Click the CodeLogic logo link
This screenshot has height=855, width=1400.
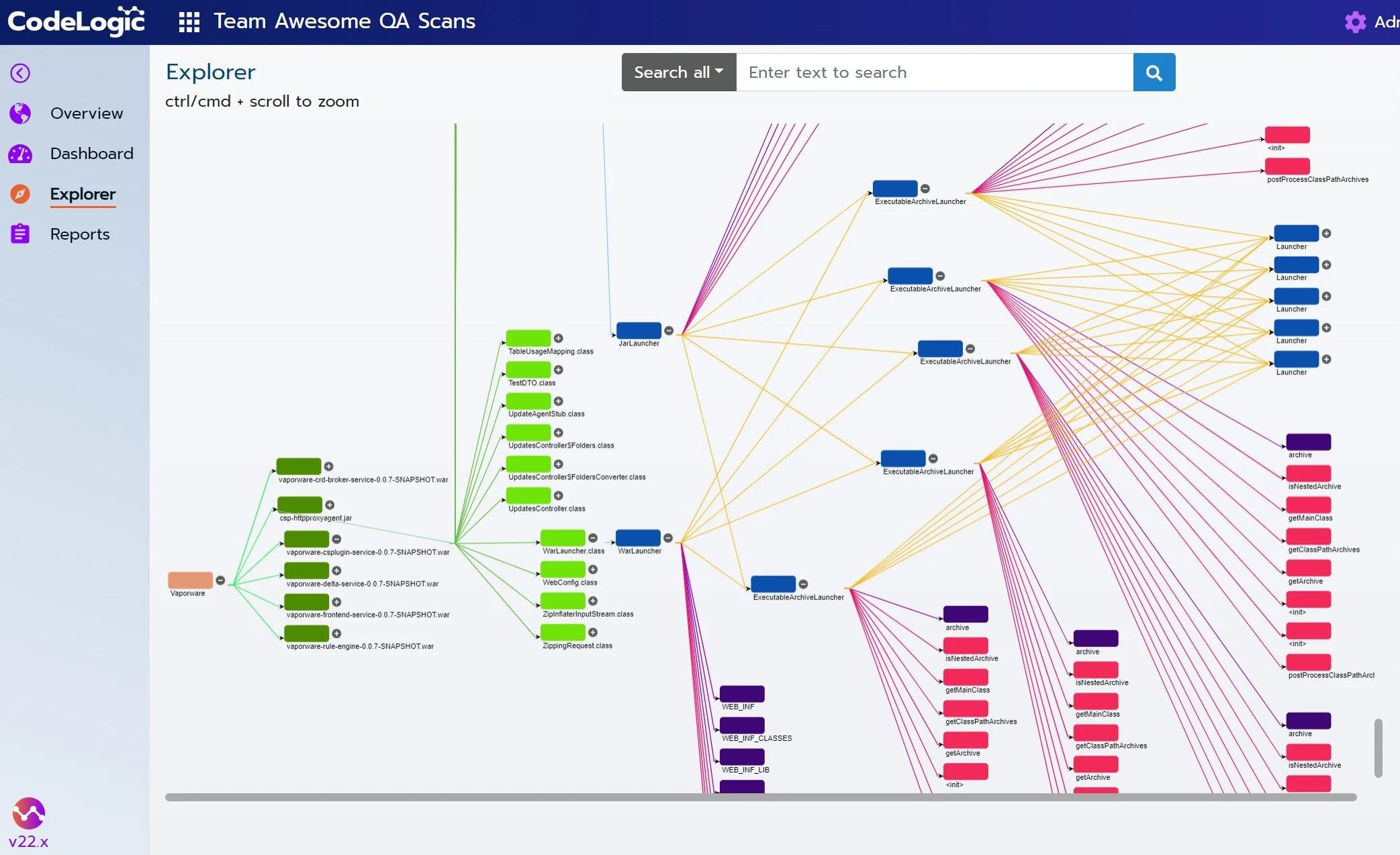click(76, 21)
